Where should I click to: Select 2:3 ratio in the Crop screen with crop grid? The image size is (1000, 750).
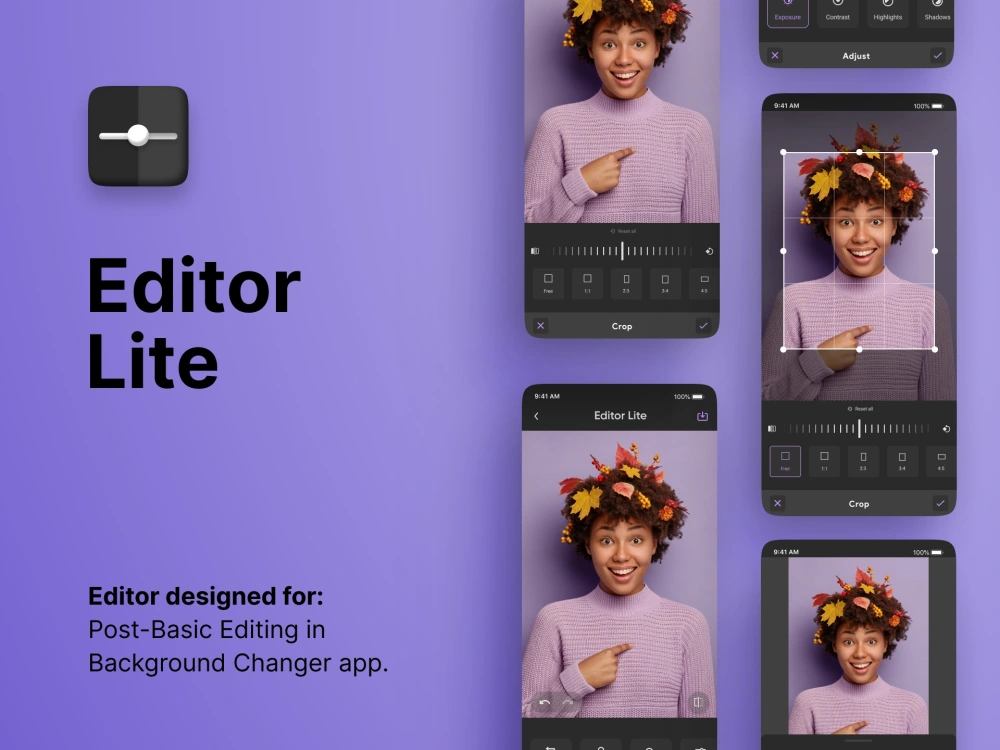[863, 461]
